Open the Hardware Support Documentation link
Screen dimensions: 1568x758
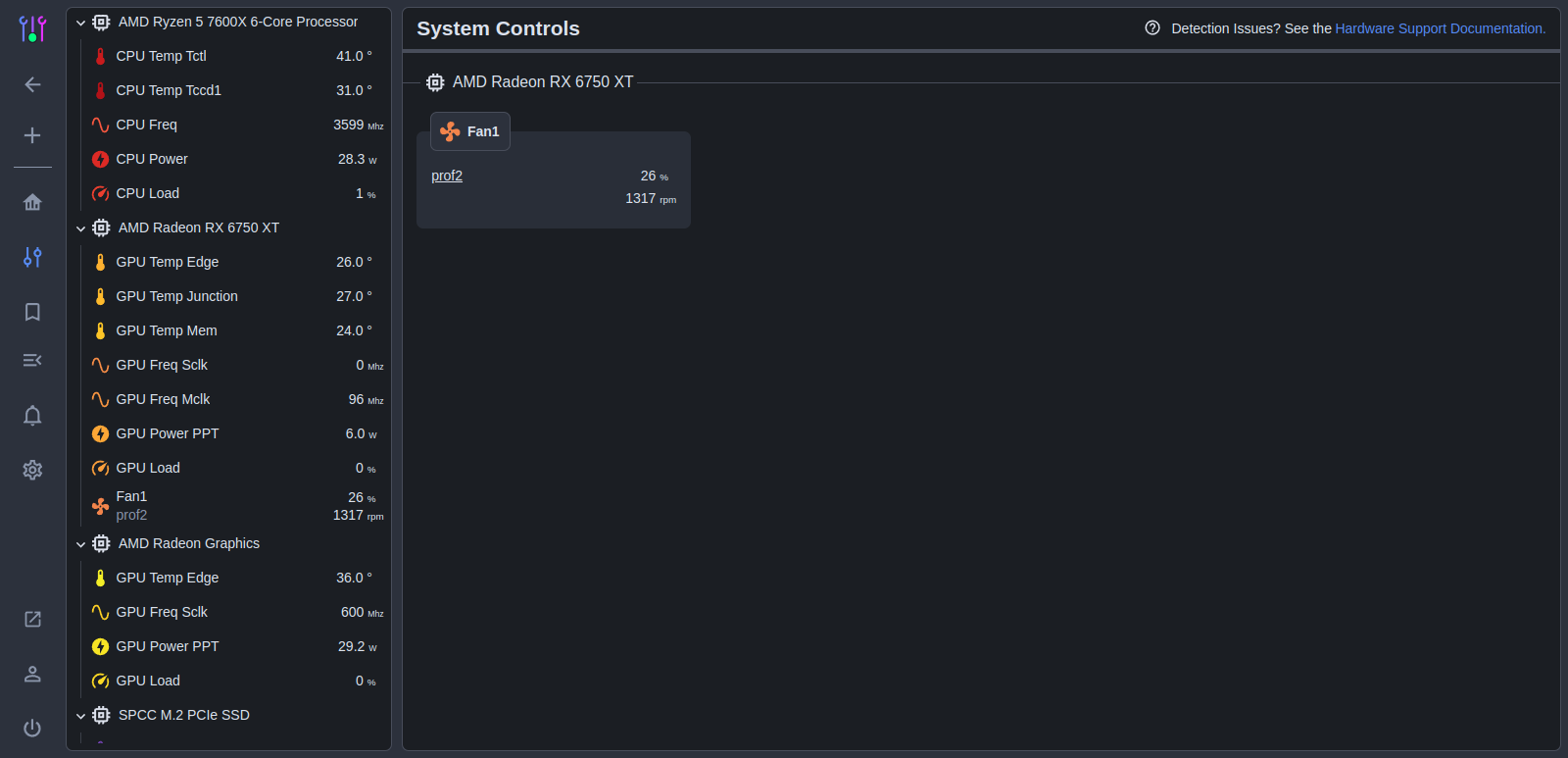click(x=1440, y=28)
